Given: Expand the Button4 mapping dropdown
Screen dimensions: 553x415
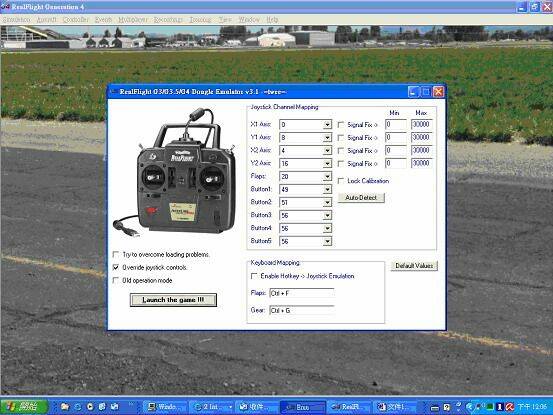Looking at the screenshot, I should tap(327, 228).
